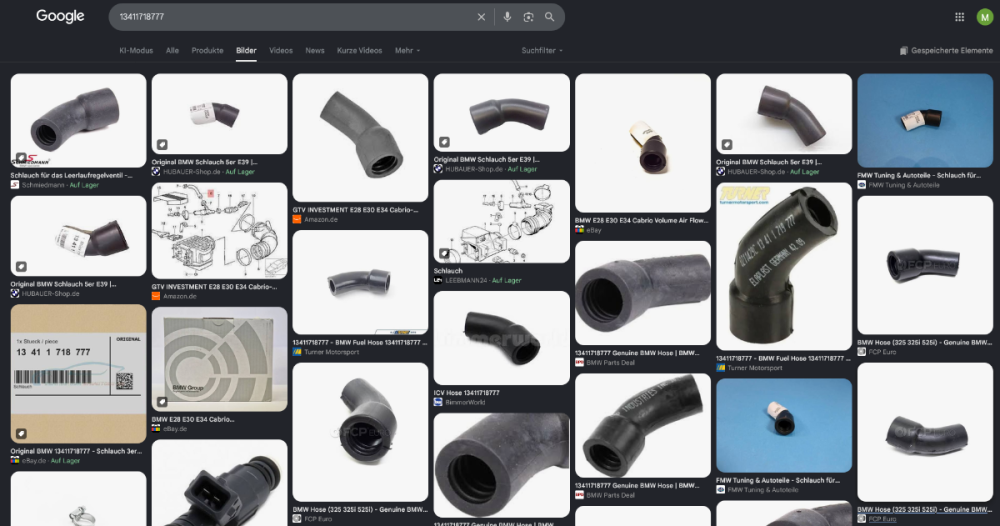Click the product tag on the LEEBMANN24 diagram
The width and height of the screenshot is (1000, 526).
444,253
